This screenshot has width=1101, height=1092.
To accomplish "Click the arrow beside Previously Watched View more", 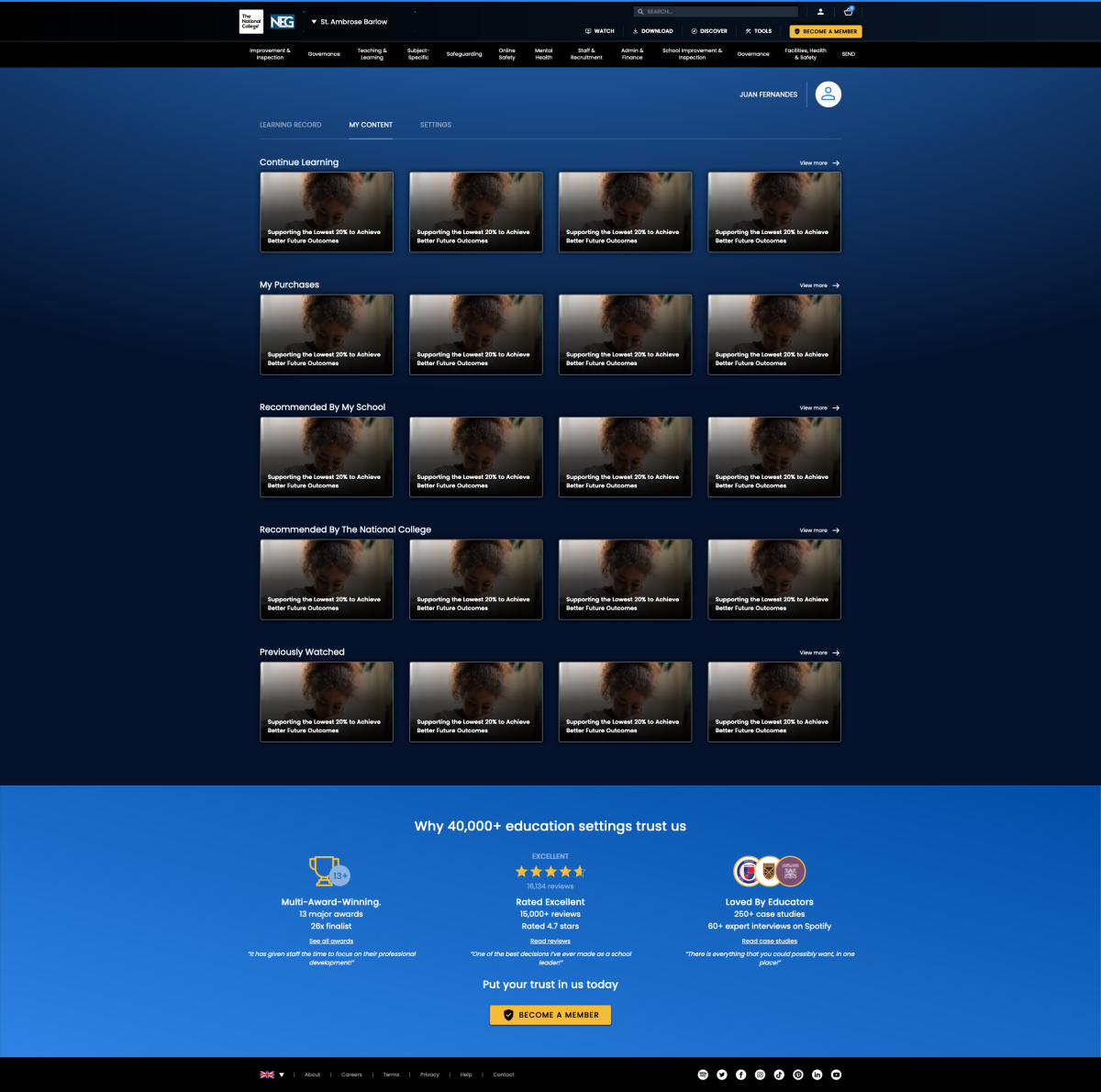I will click(836, 653).
